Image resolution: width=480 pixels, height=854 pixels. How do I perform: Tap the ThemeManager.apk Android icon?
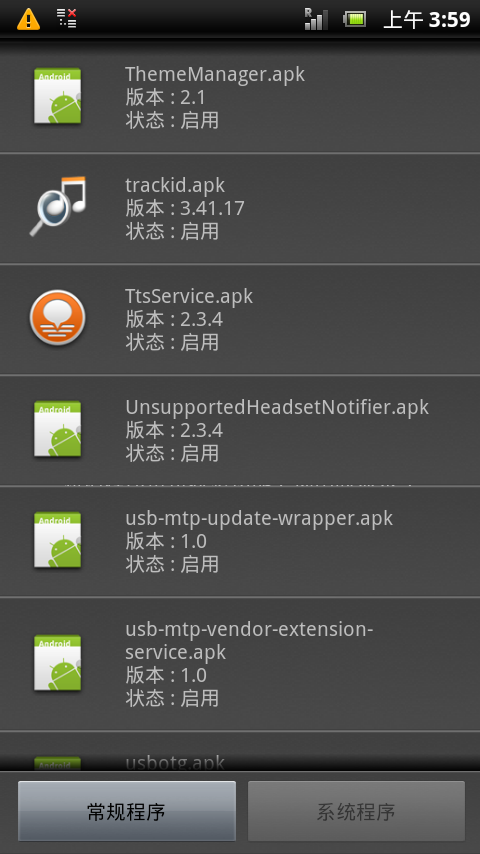57,96
